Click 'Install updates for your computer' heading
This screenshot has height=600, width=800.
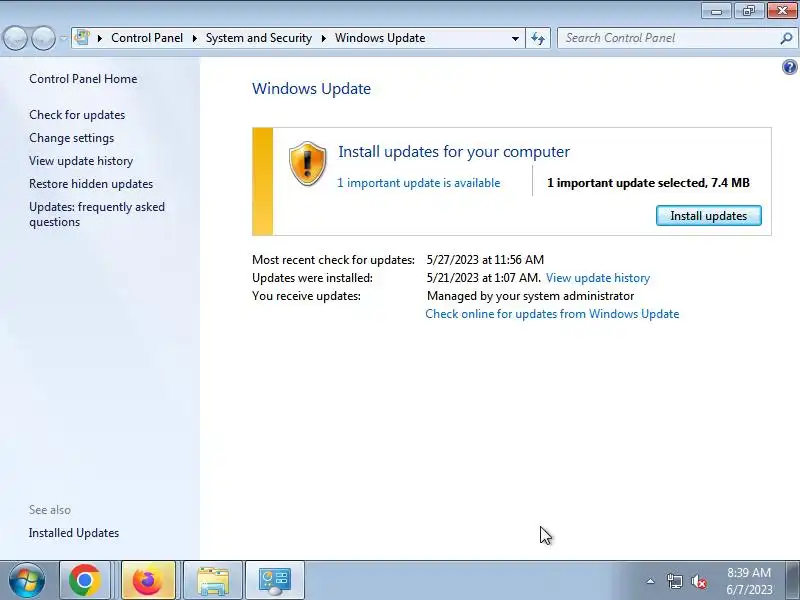click(x=454, y=152)
